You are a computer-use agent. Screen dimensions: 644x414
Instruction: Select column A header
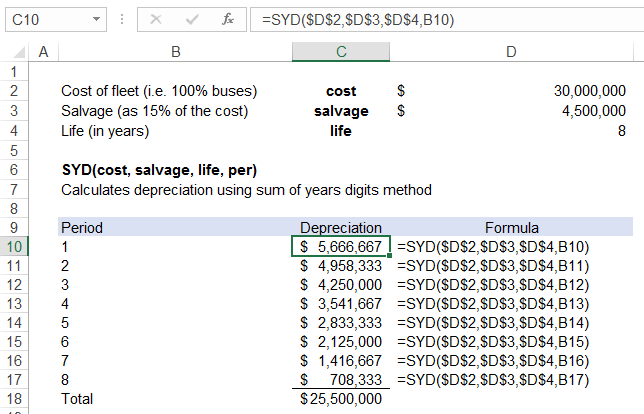(42, 51)
